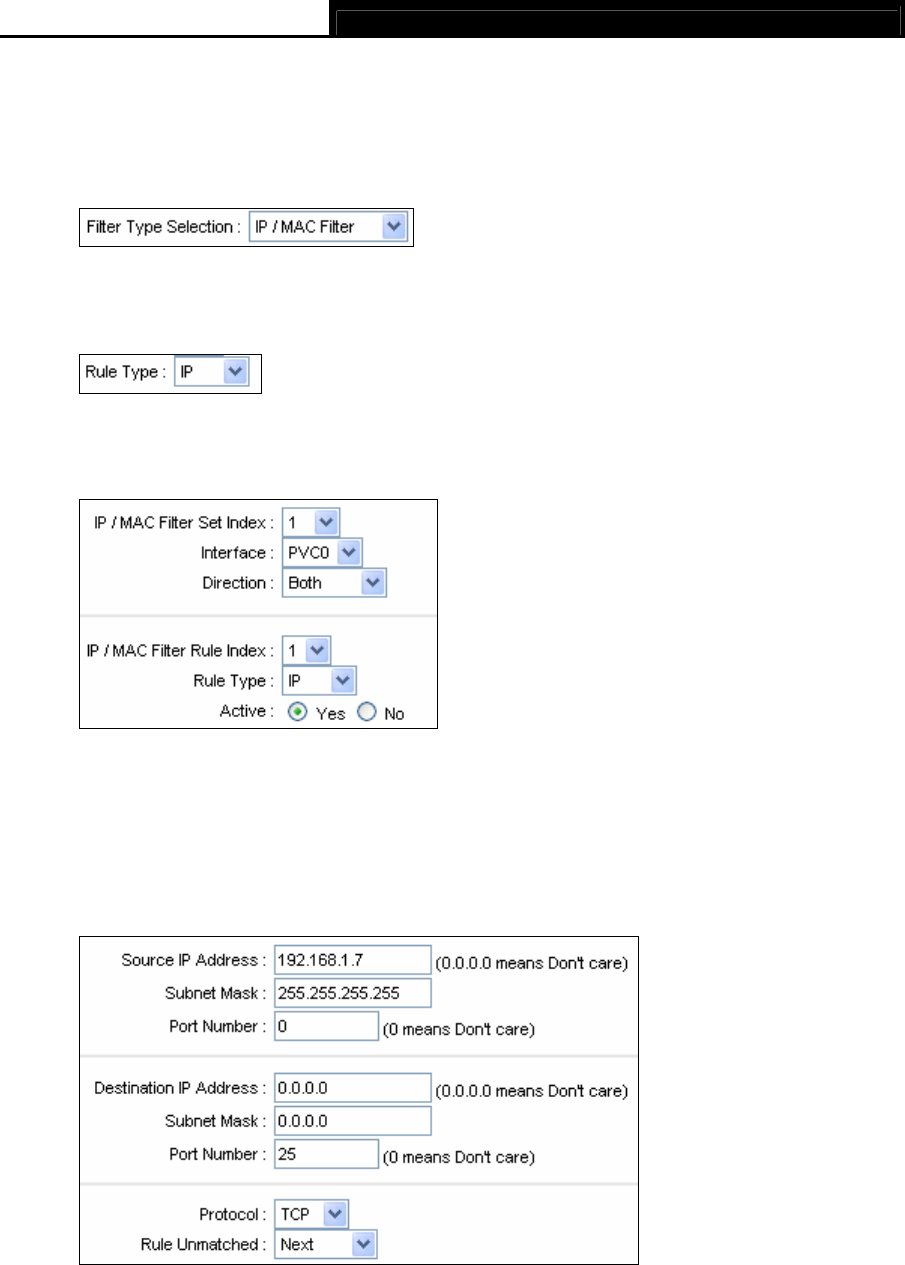Click the destination Subnet Mask field 0.0.0.0
905x1265 pixels.
click(352, 1120)
